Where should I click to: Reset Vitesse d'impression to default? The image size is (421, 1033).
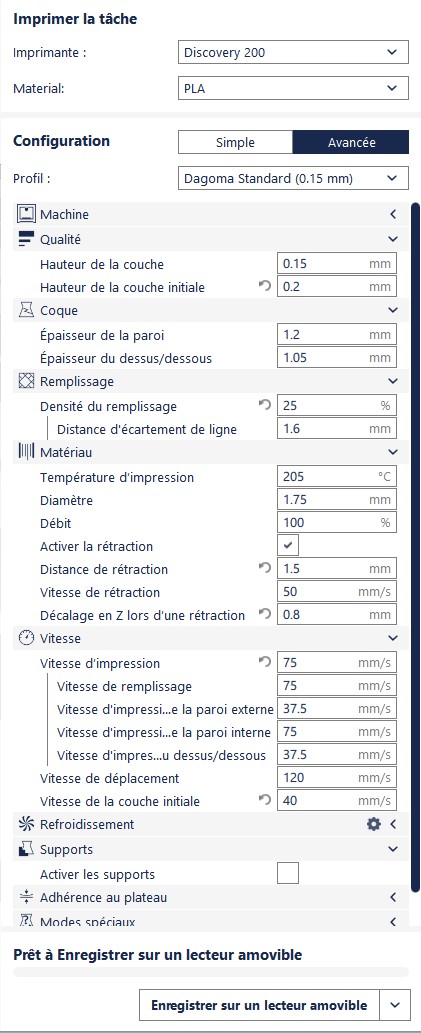coord(266,663)
